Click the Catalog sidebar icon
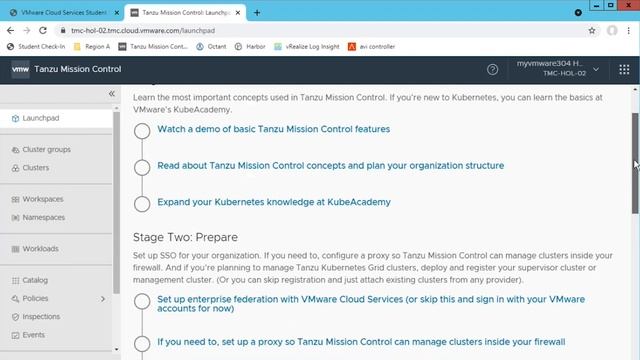The height and width of the screenshot is (360, 640). coord(16,280)
